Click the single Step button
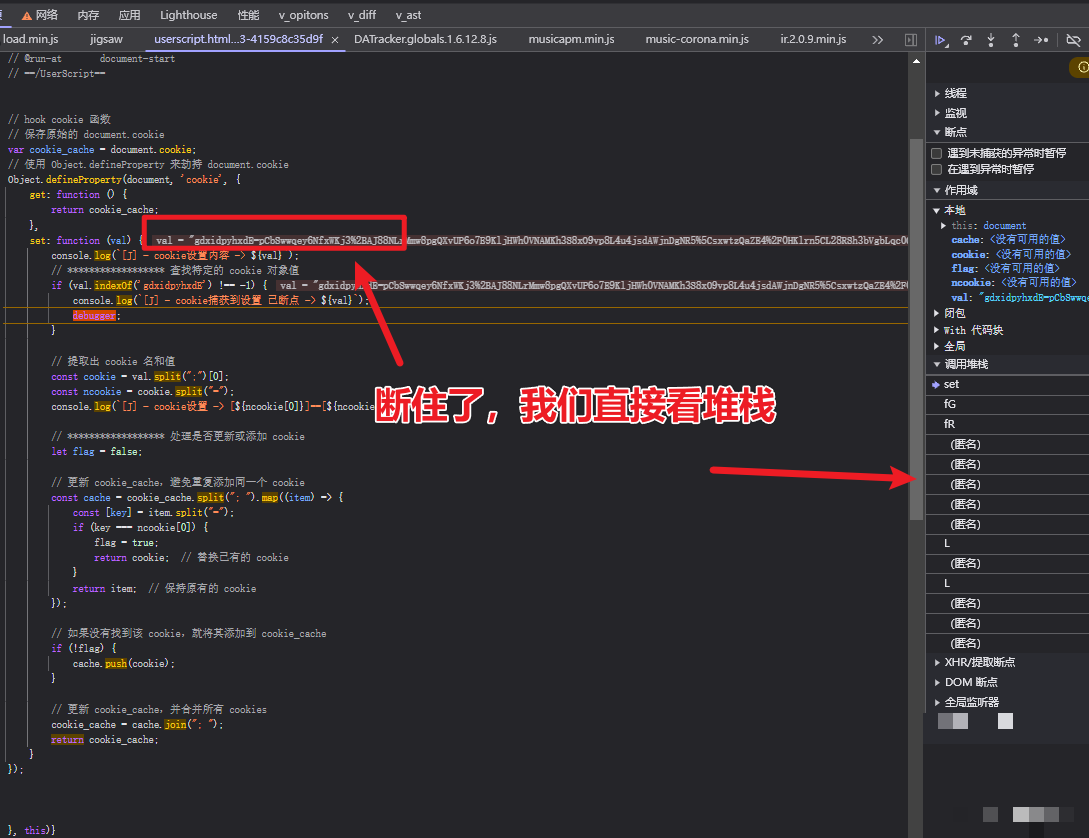 click(x=1041, y=40)
